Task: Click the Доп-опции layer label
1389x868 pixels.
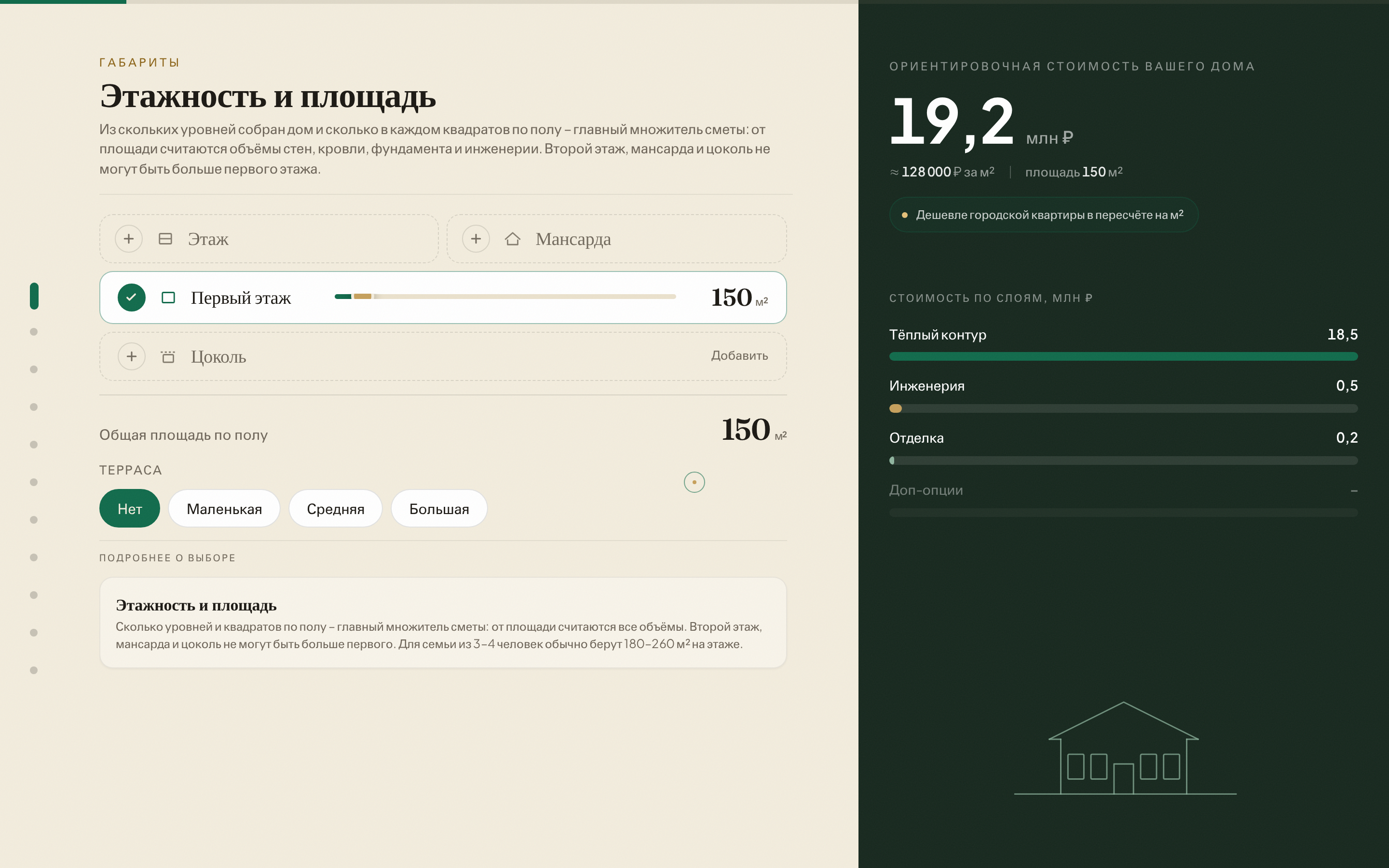Action: point(926,490)
